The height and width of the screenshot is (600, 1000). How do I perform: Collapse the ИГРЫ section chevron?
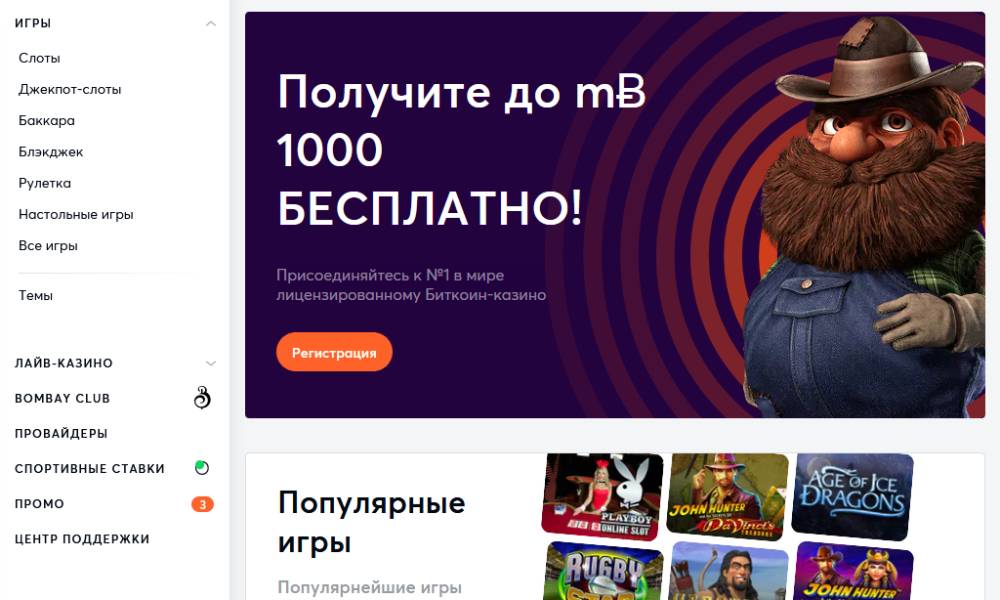211,24
